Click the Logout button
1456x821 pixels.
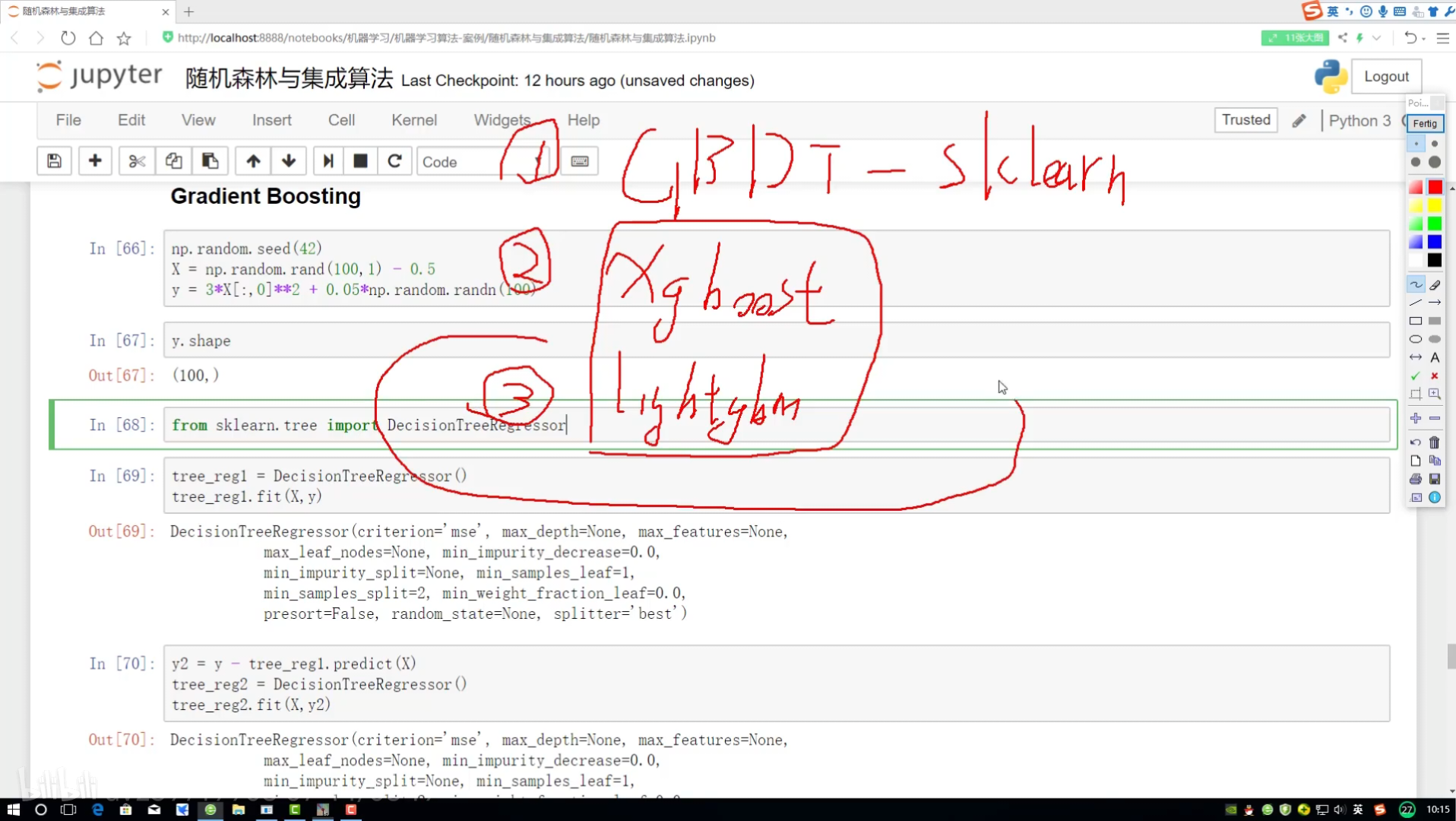[x=1386, y=77]
